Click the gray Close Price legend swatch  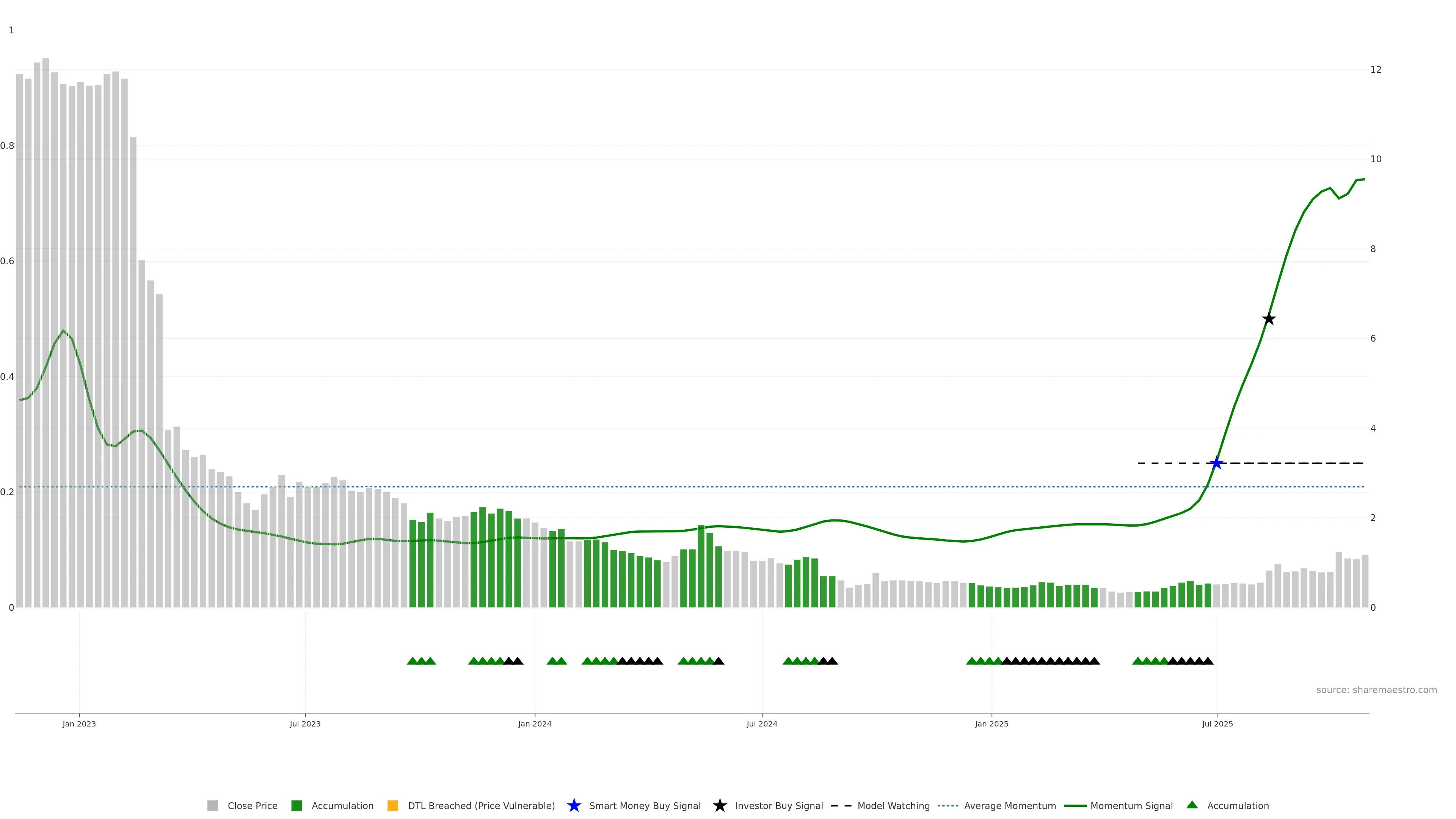[x=212, y=806]
